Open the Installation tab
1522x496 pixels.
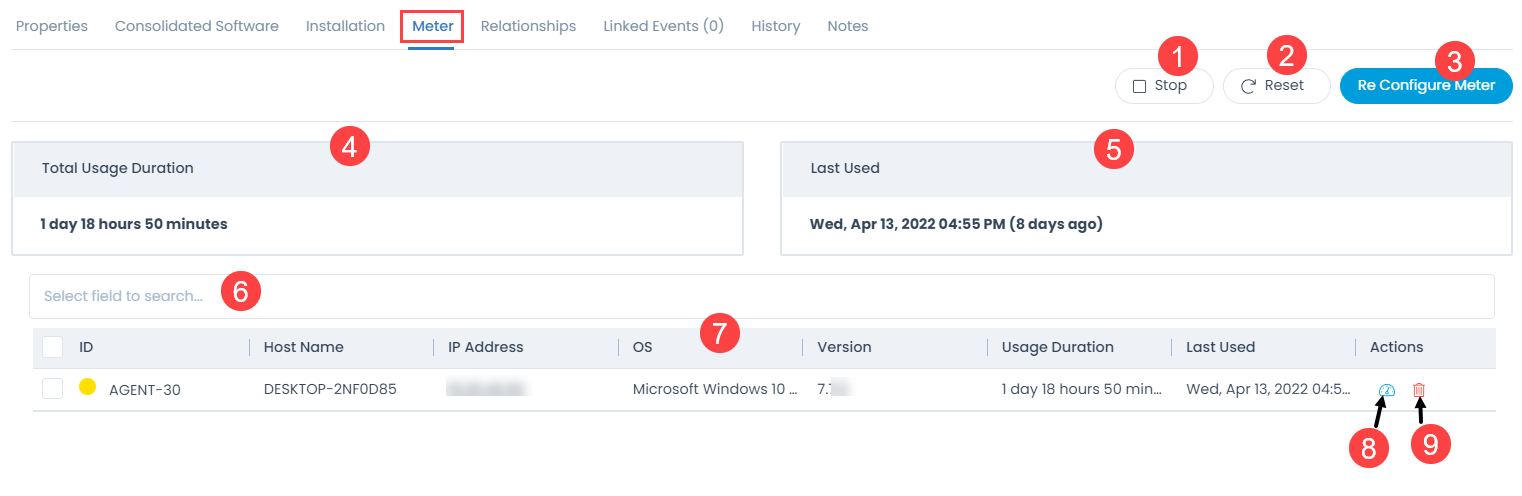tap(345, 26)
